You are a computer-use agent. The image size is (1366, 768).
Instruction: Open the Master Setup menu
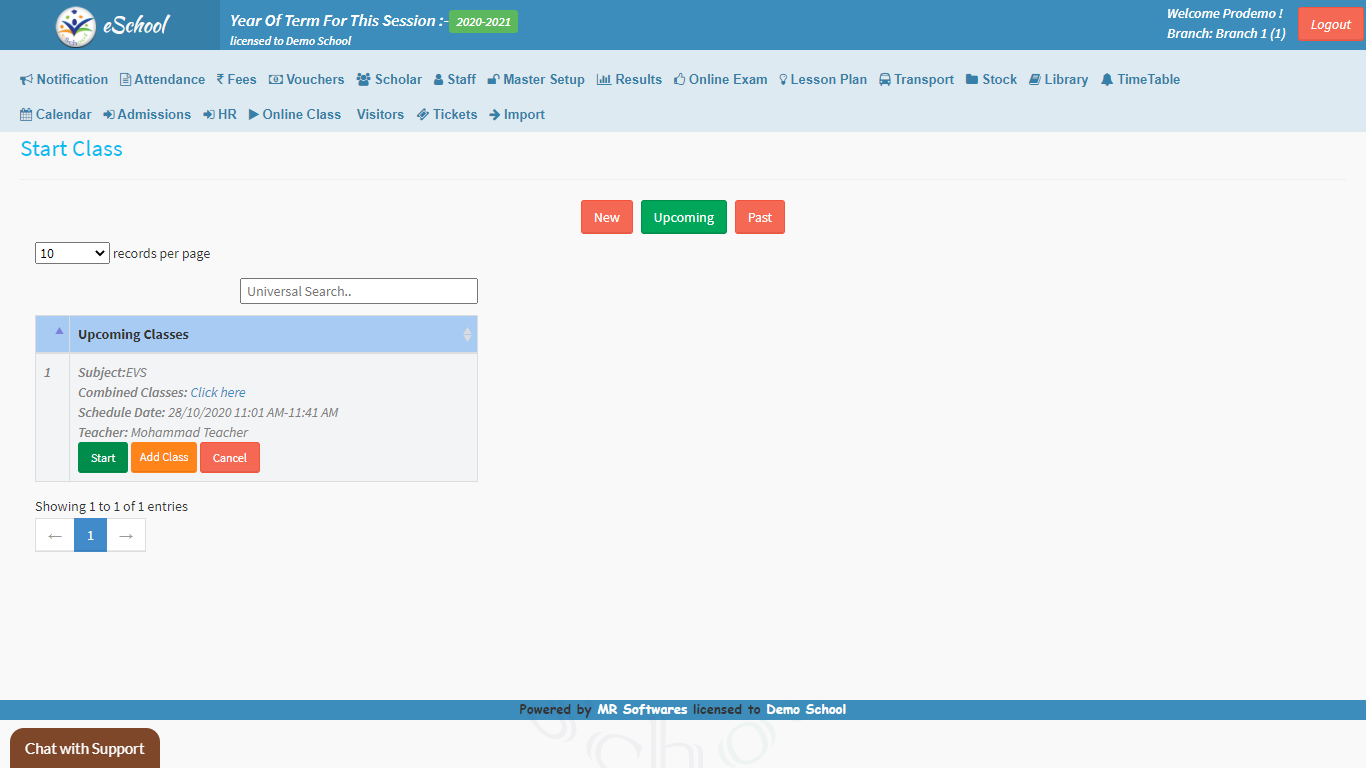(536, 80)
